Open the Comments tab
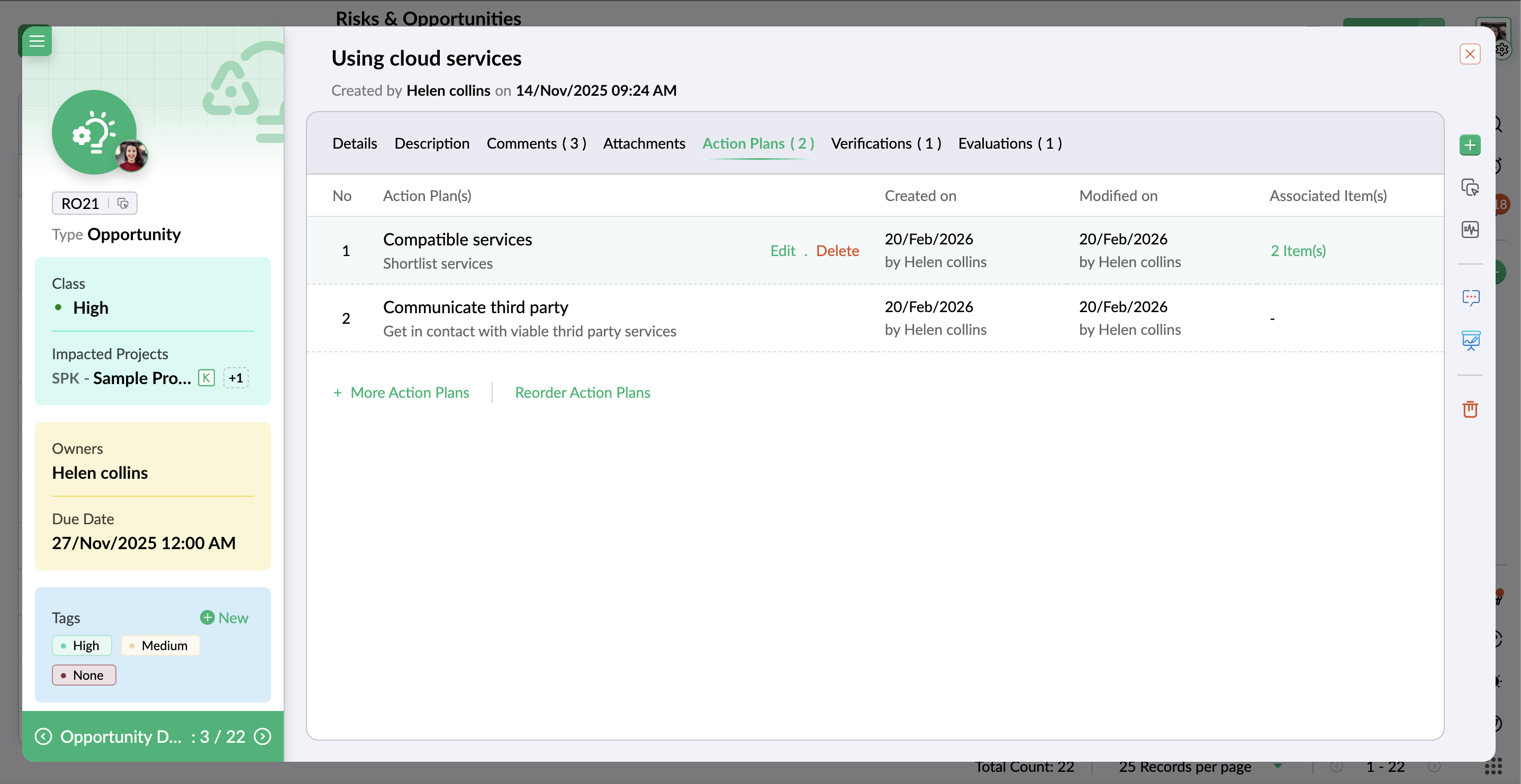 [x=536, y=143]
